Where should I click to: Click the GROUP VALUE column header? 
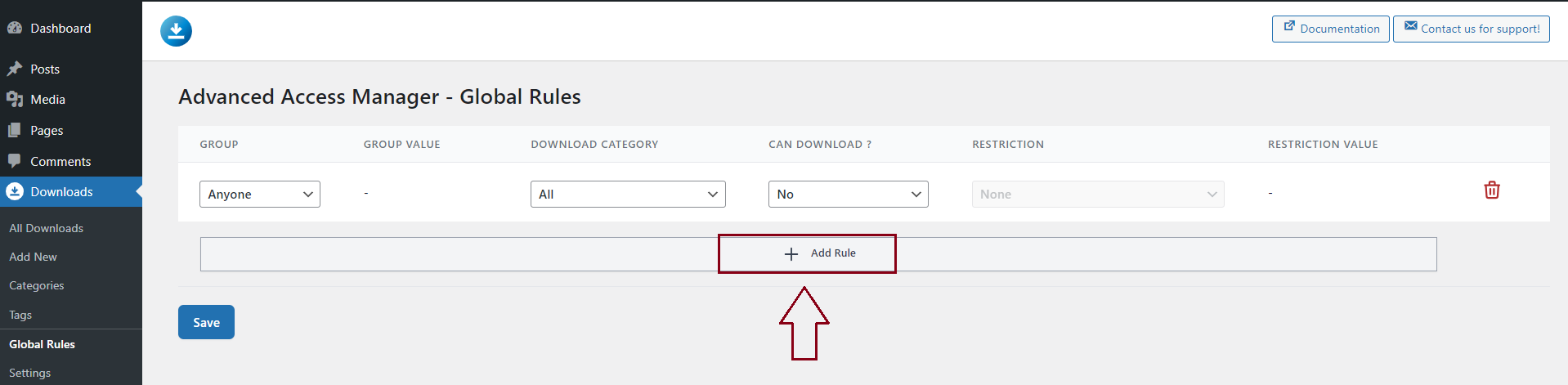[402, 144]
